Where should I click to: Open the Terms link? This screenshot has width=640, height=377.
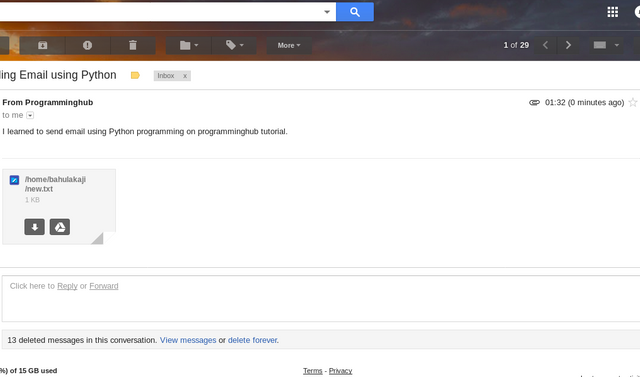tap(313, 371)
